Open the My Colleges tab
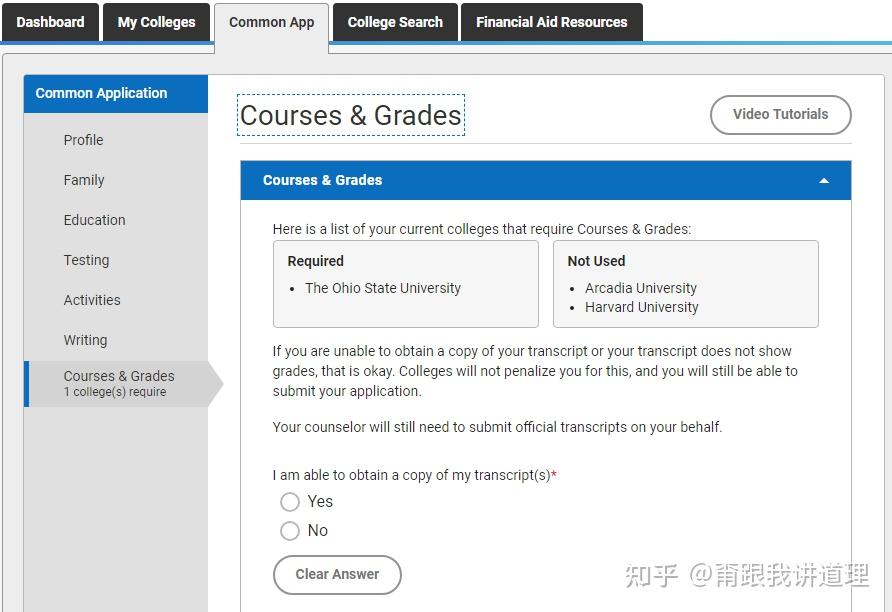The image size is (892, 612). coord(156,22)
